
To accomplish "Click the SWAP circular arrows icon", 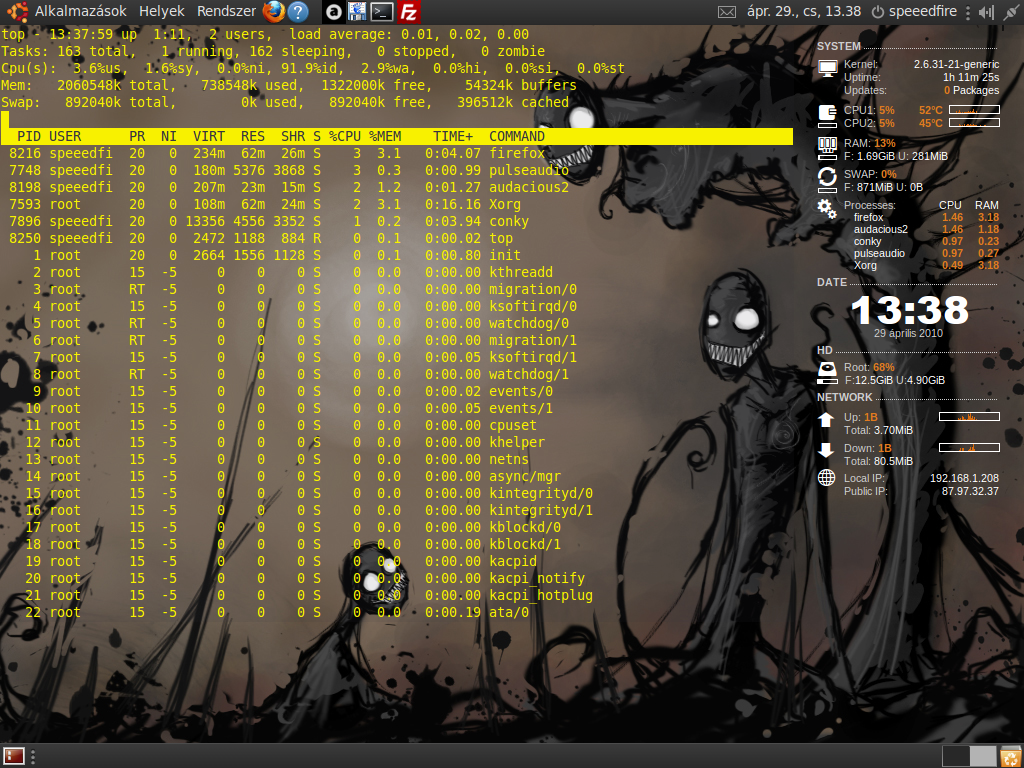I will click(827, 178).
